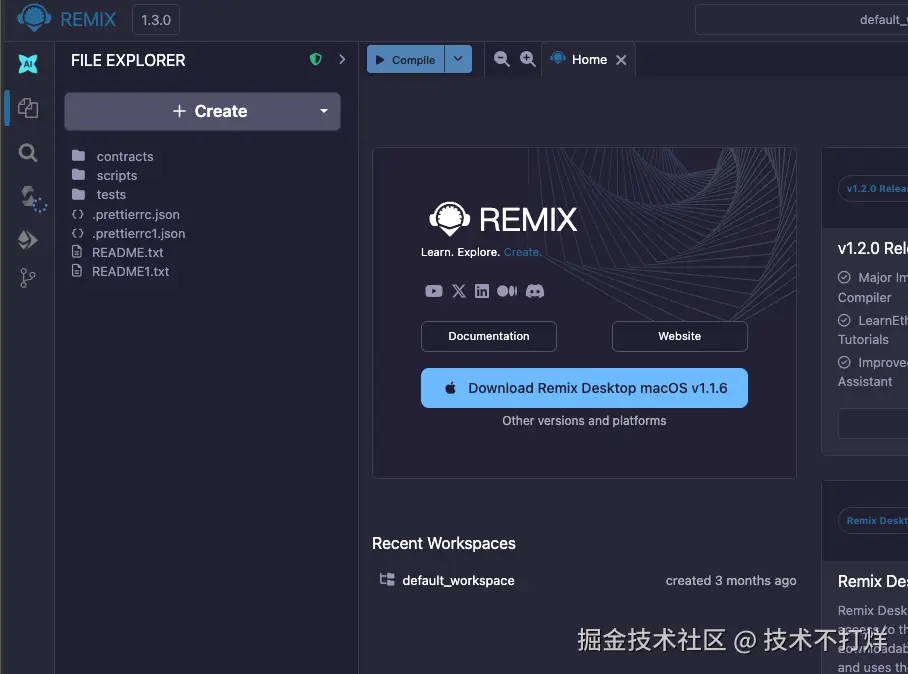Open the Solidity compiler sidebar icon

[32, 199]
